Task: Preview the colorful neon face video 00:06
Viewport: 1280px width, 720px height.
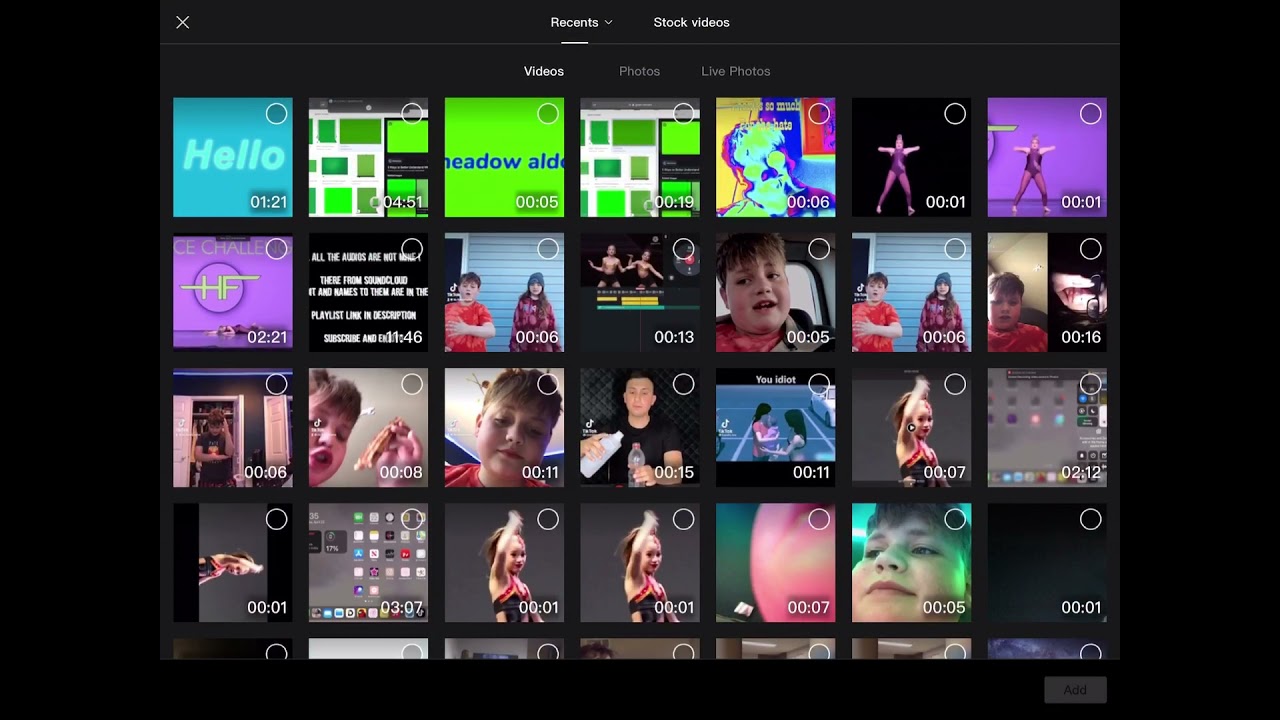Action: [775, 157]
